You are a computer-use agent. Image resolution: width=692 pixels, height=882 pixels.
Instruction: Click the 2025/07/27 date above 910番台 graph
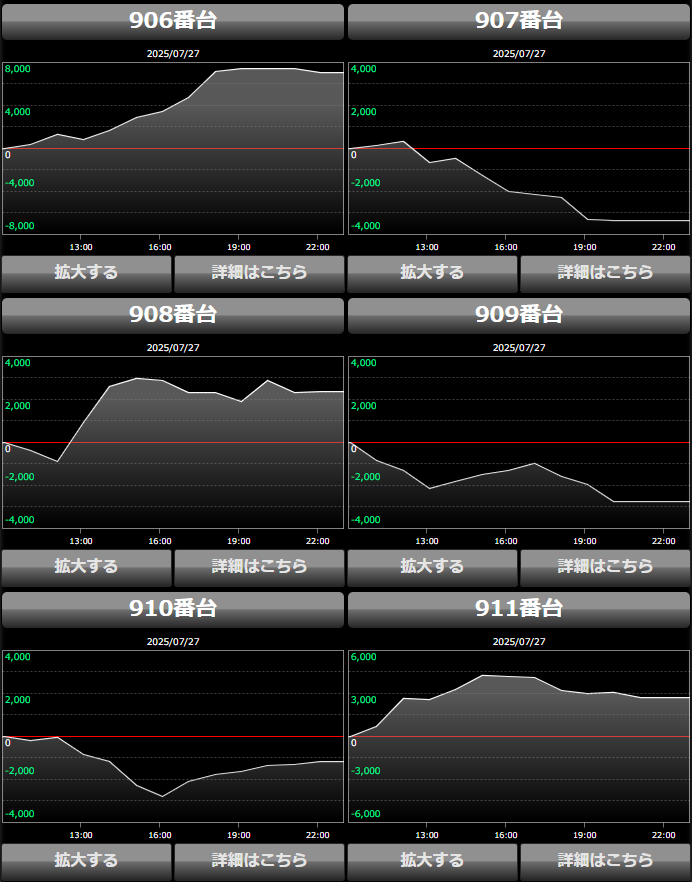(x=173, y=642)
